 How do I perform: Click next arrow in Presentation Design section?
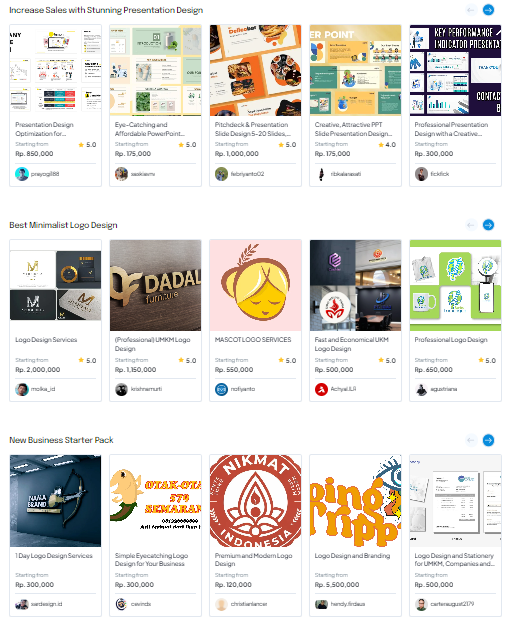click(x=488, y=10)
